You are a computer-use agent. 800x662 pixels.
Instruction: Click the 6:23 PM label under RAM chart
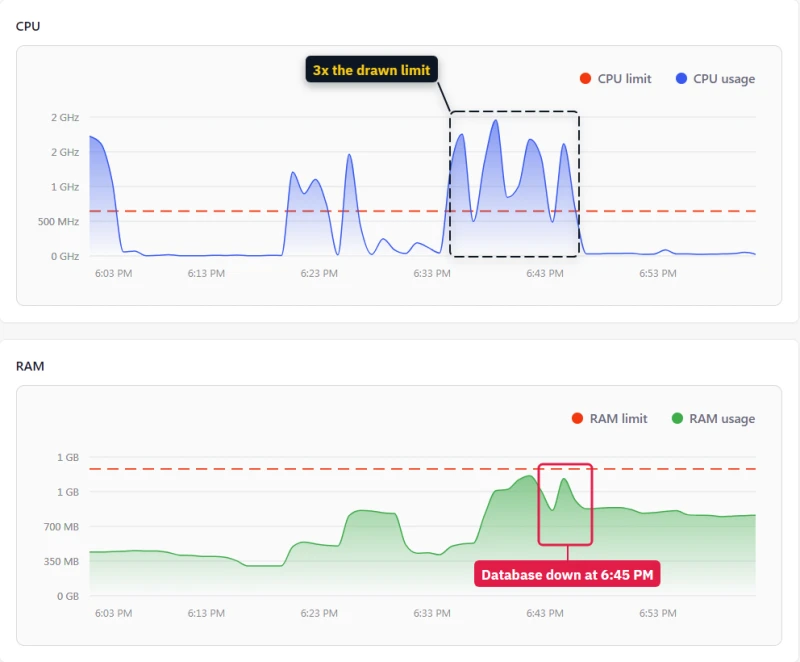click(x=319, y=613)
